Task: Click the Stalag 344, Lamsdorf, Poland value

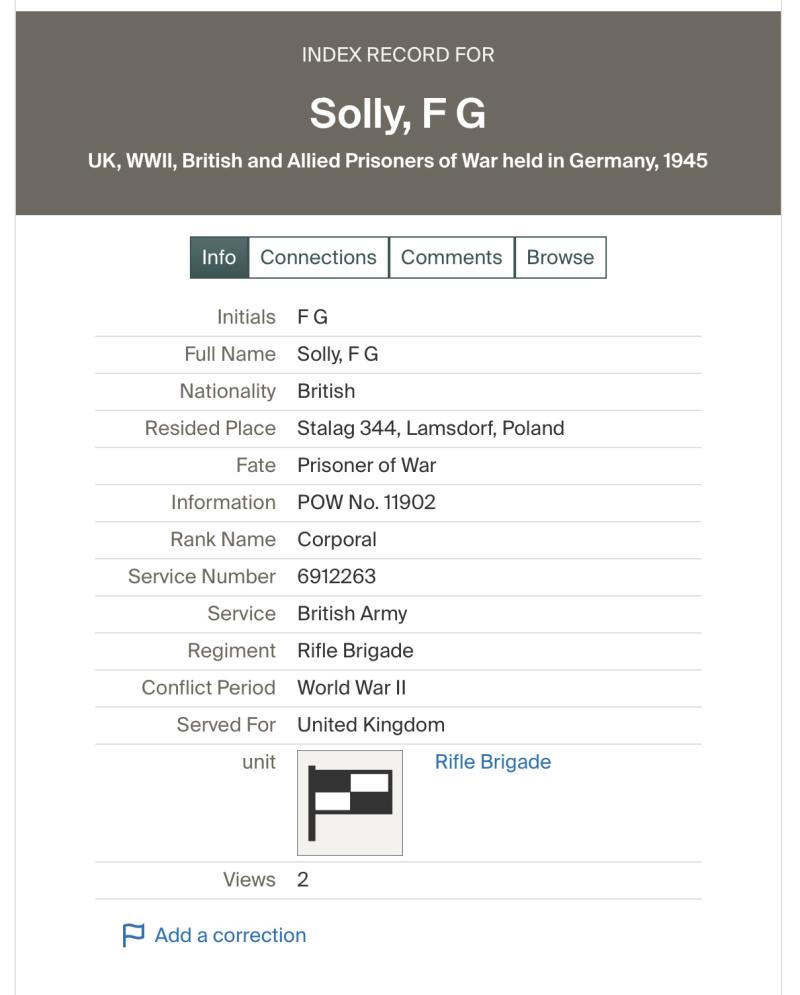Action: coord(431,428)
